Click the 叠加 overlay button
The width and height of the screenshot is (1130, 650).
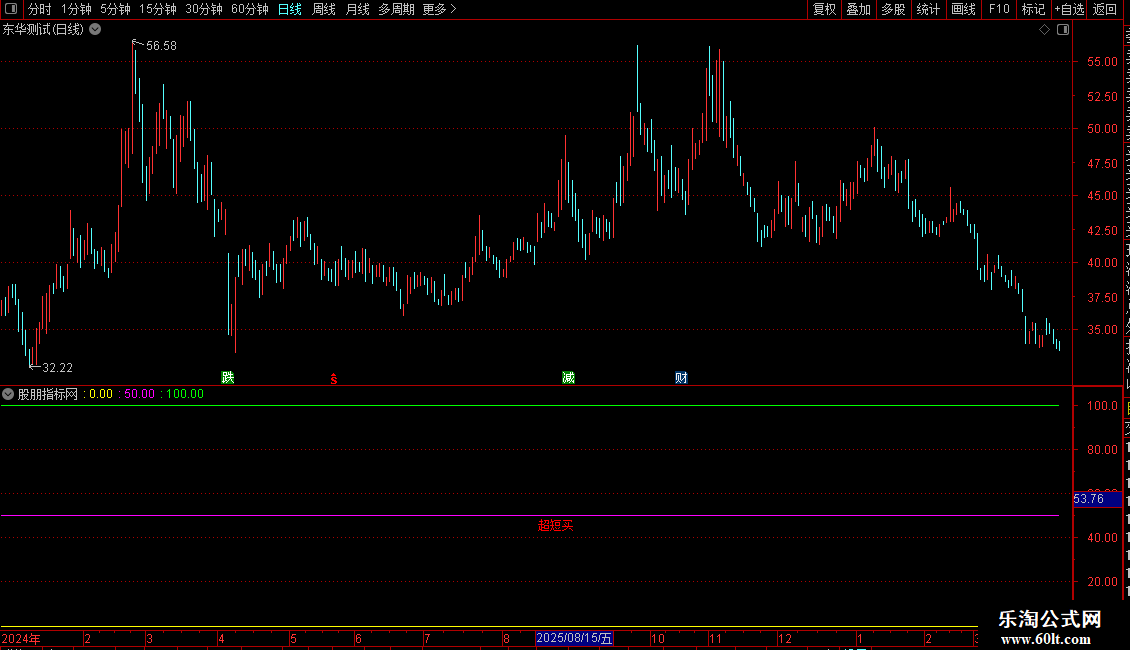[x=858, y=9]
